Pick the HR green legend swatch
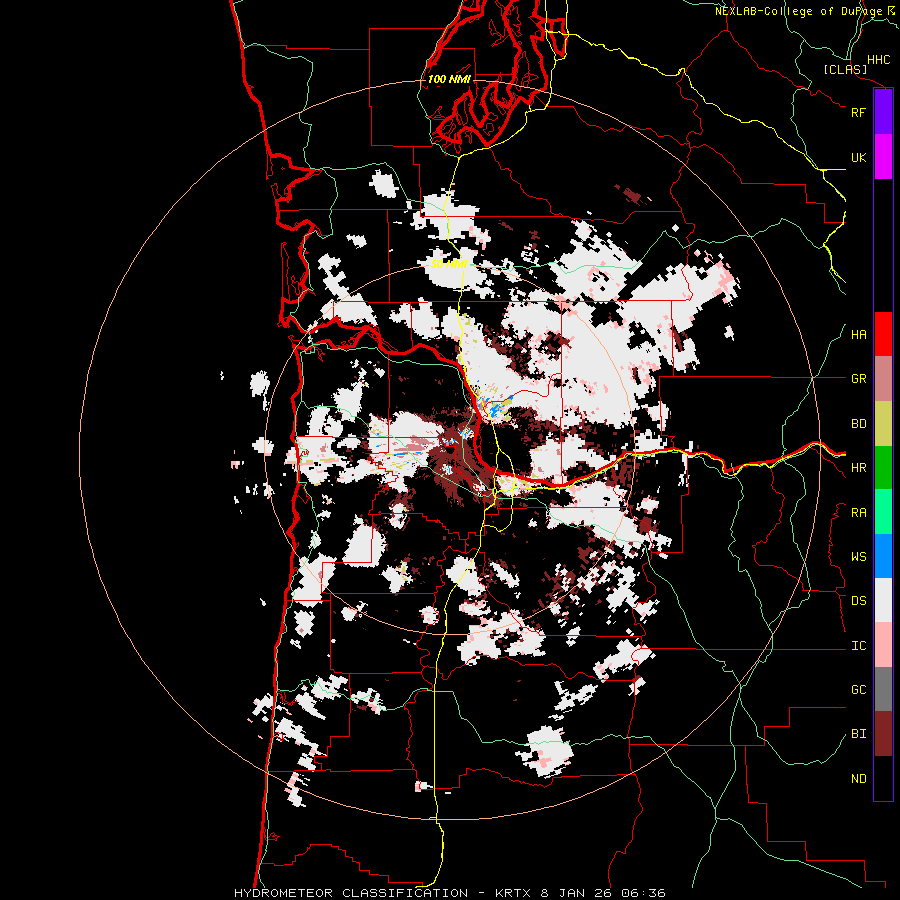This screenshot has height=900, width=900. click(883, 468)
